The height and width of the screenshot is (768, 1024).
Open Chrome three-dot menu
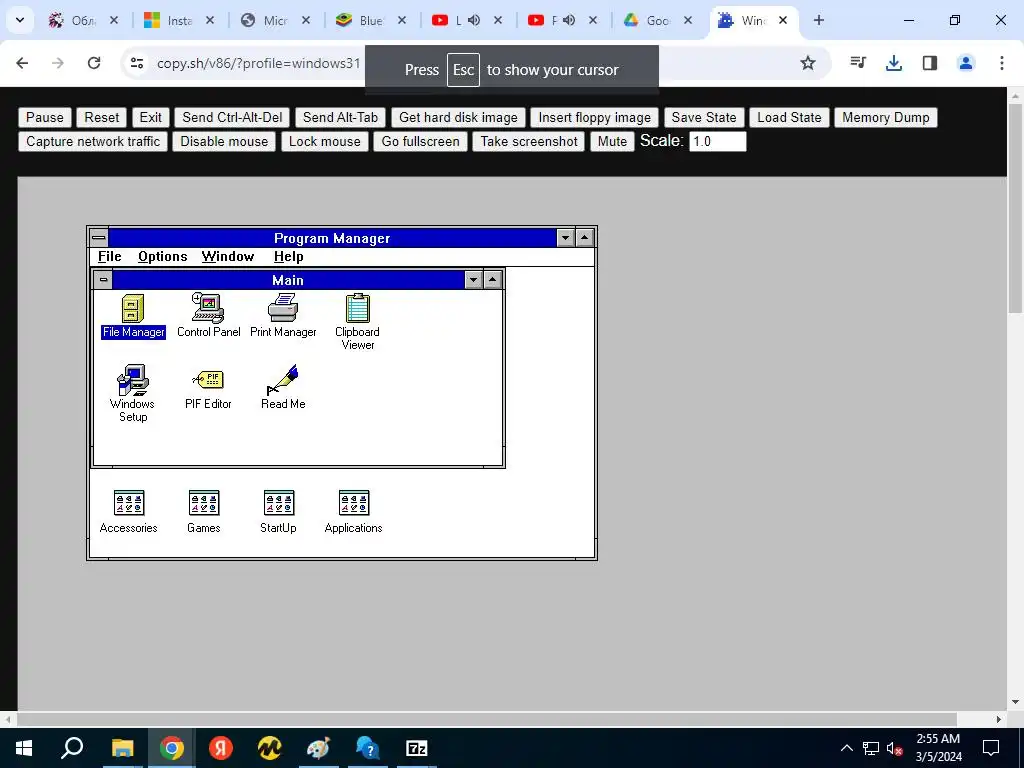pos(1001,63)
